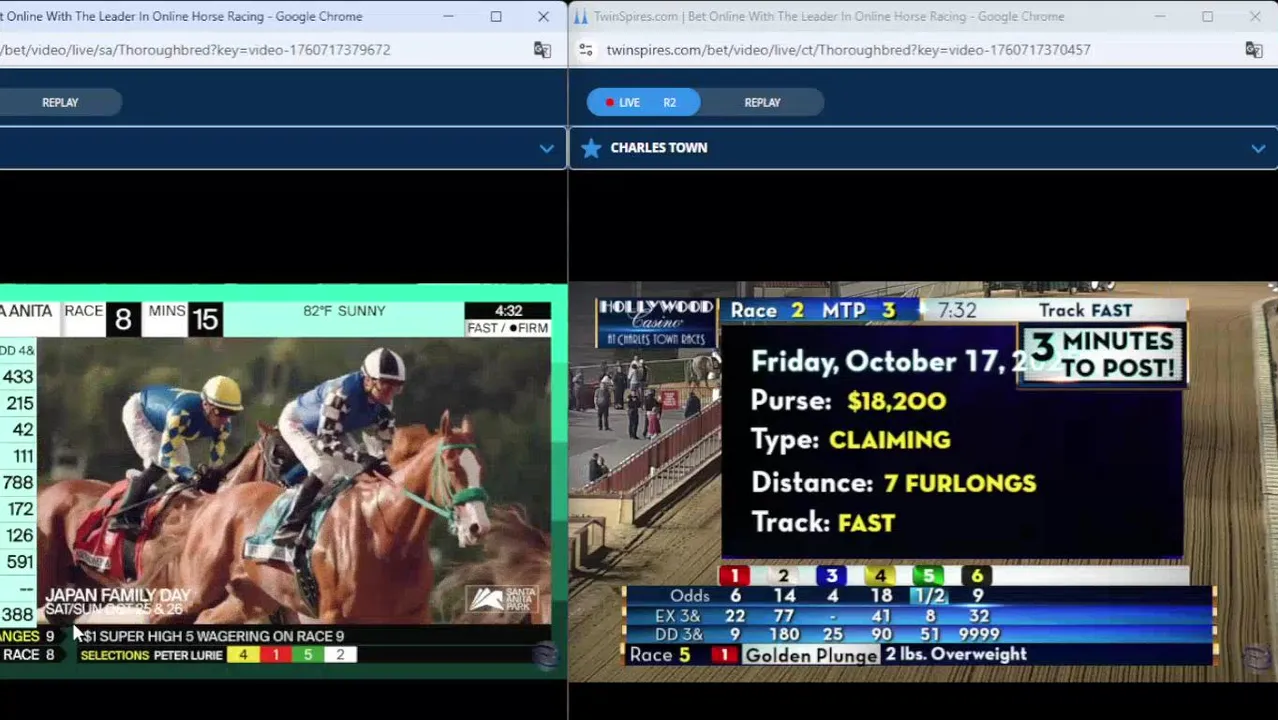Click the left window title bar text
This screenshot has width=1278, height=720.
pos(181,16)
